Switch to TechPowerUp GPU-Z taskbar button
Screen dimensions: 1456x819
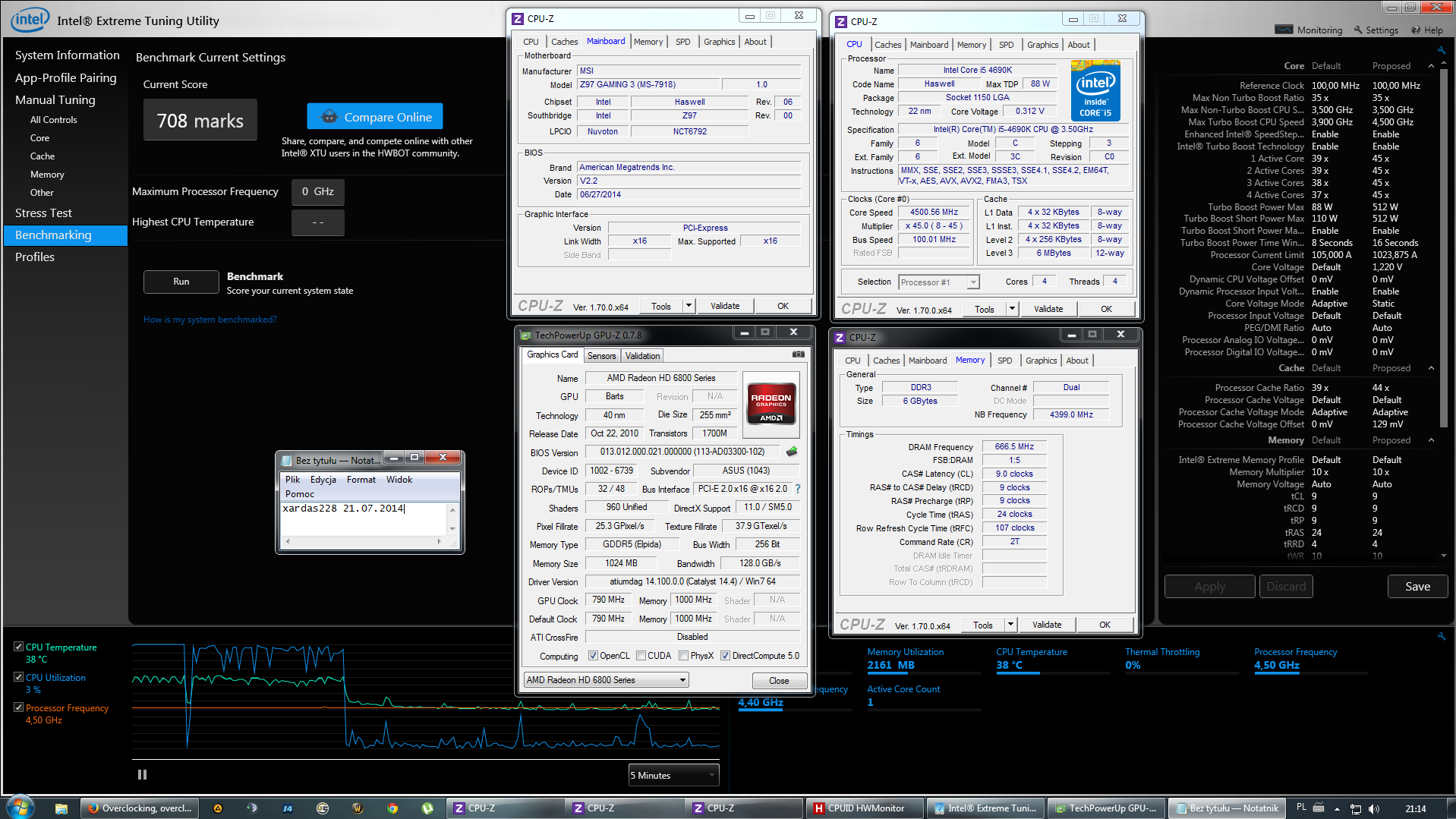coord(1107,808)
